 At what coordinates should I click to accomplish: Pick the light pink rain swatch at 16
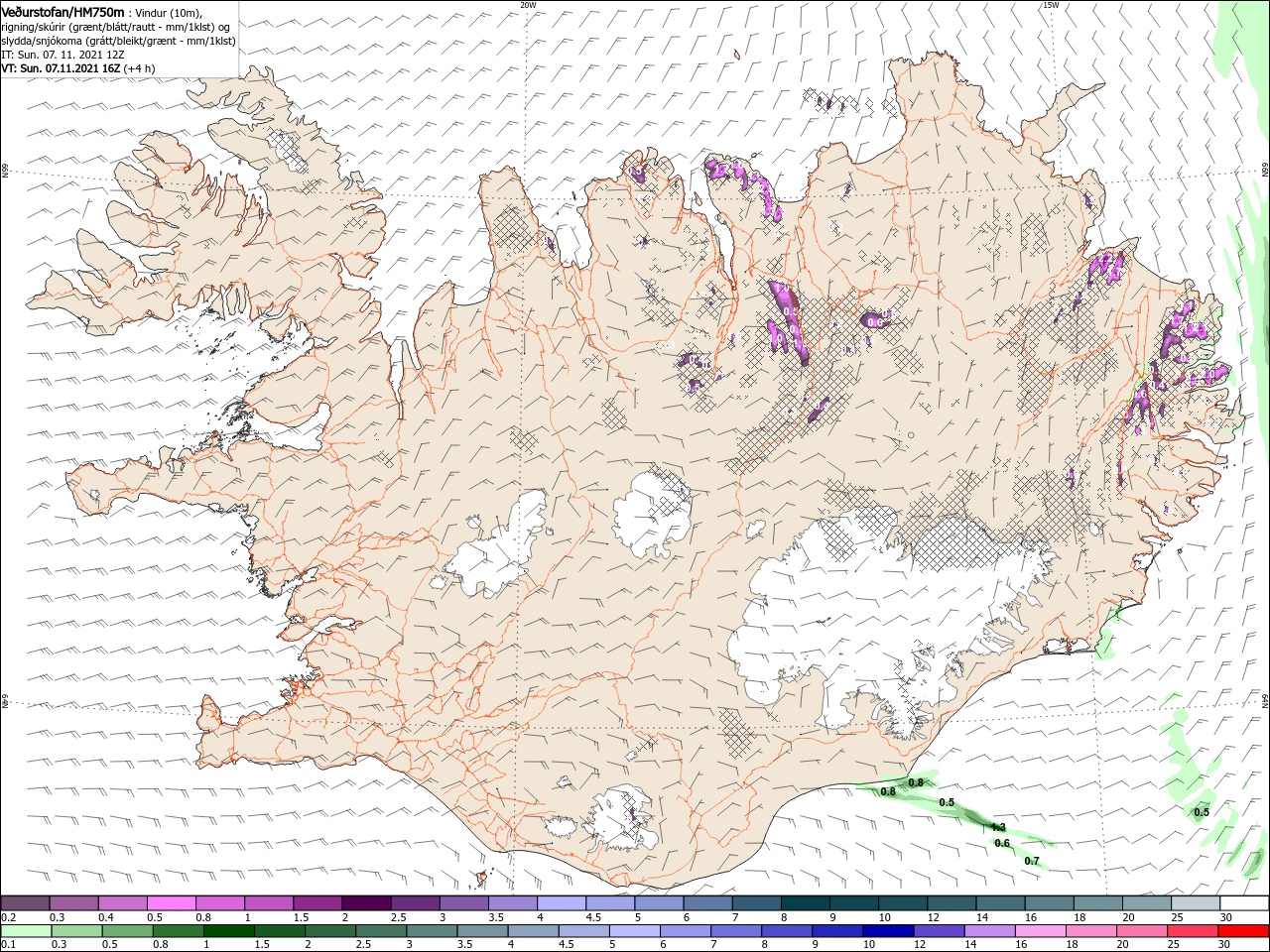coord(1040,931)
